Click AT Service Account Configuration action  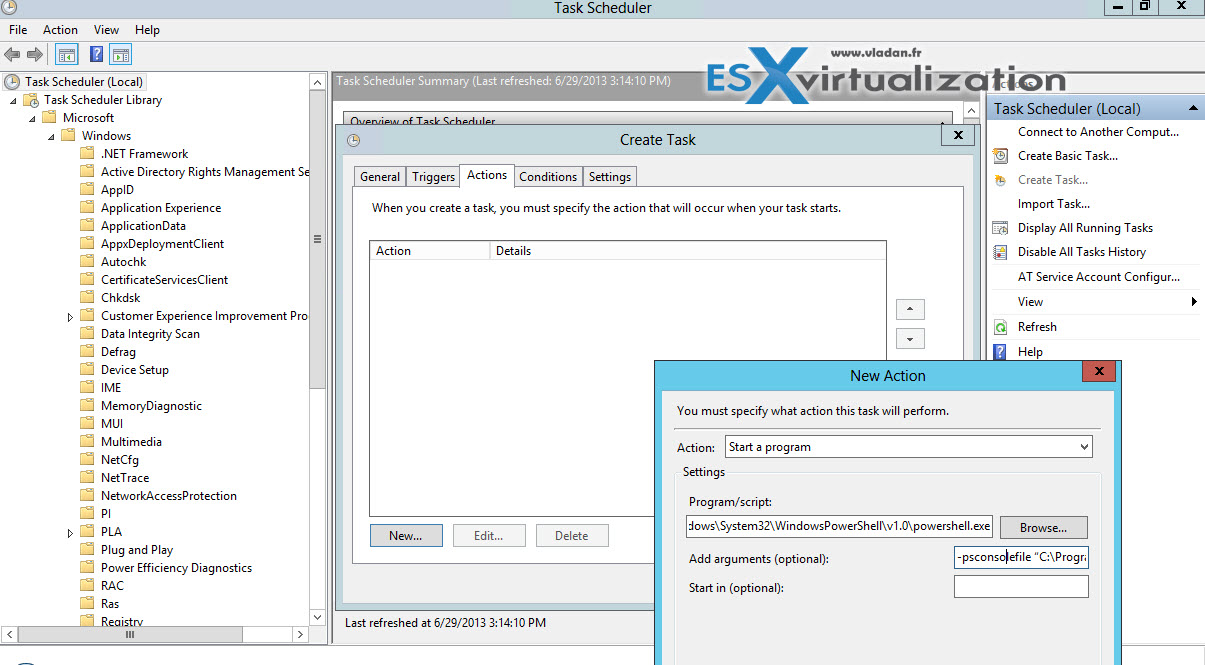(1099, 277)
